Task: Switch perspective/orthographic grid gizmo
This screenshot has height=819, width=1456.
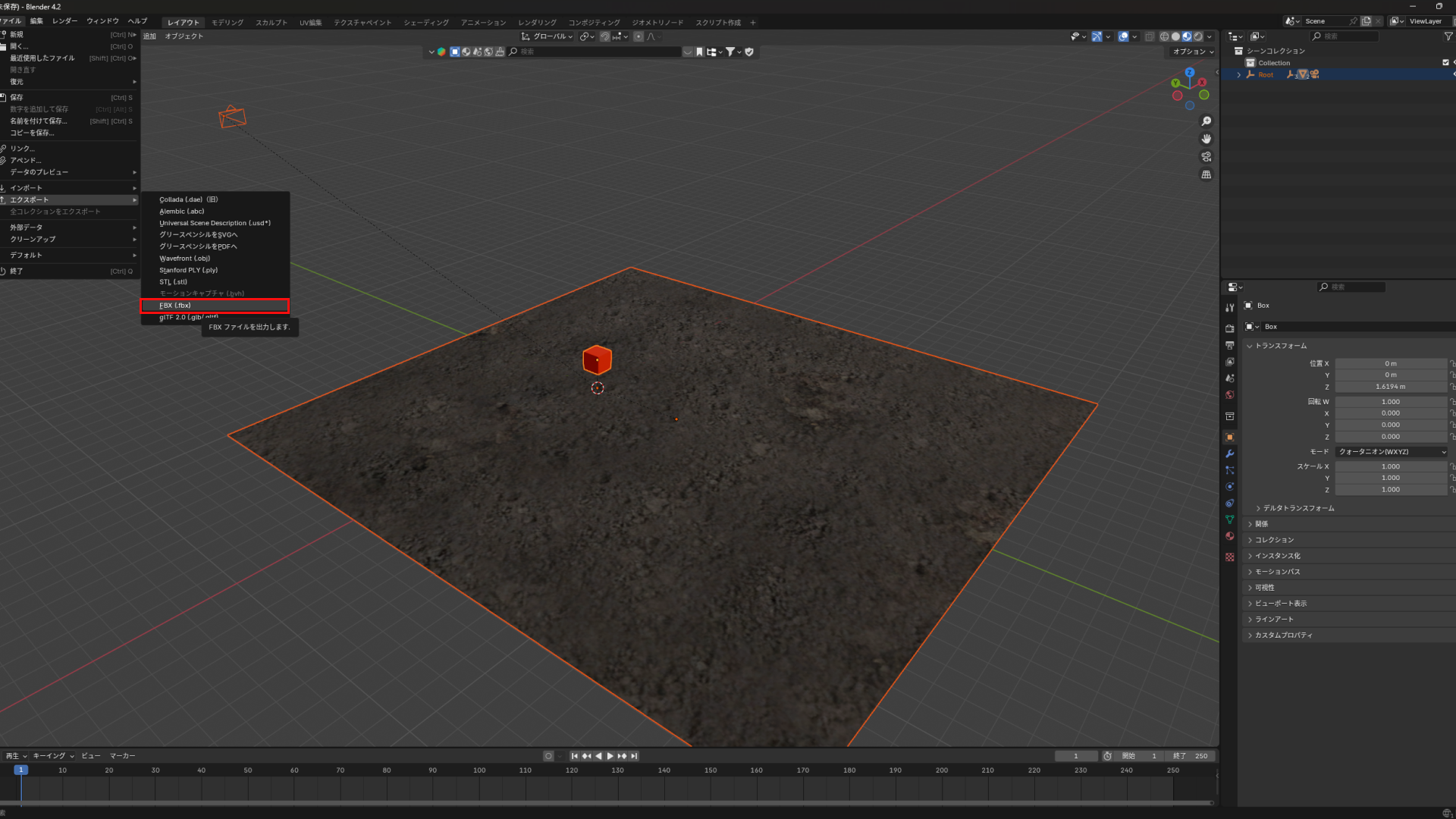Action: click(x=1207, y=174)
